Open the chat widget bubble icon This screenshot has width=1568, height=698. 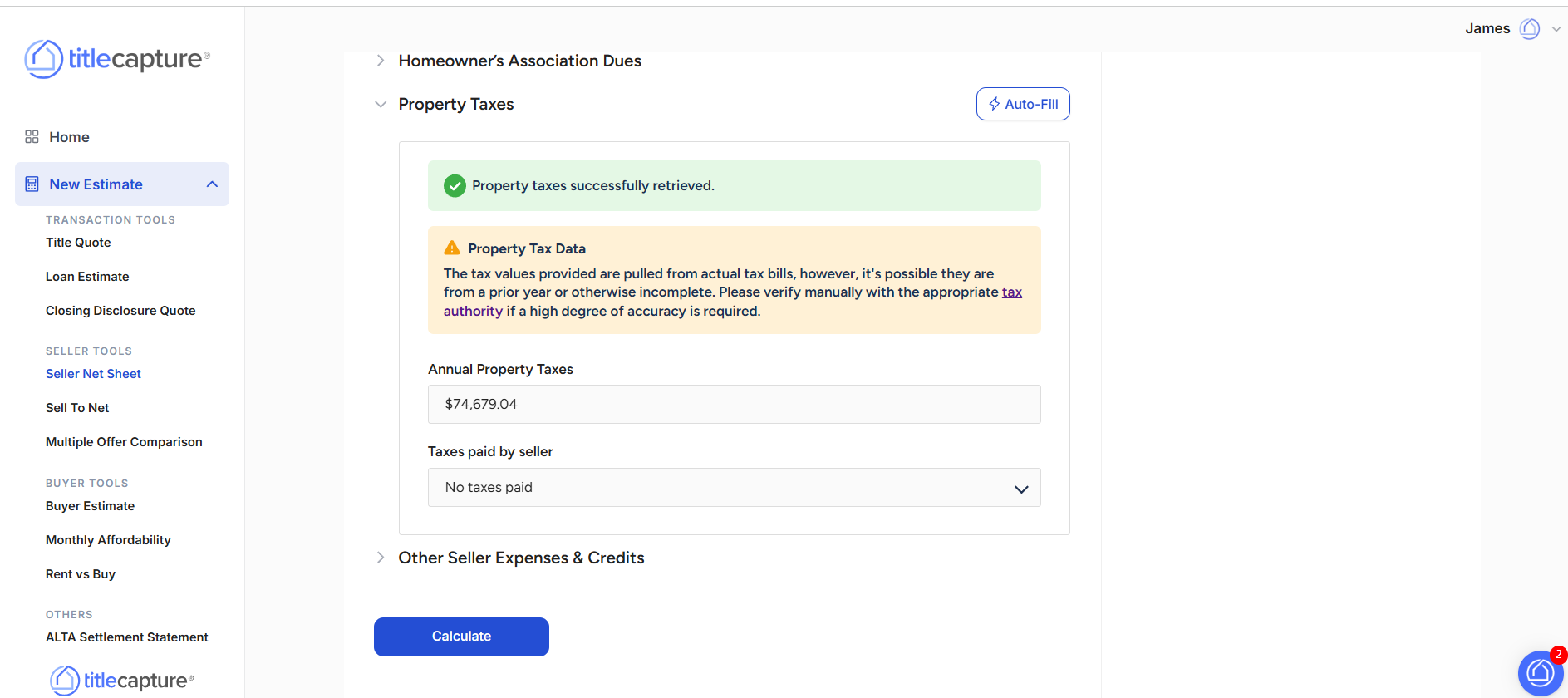(1540, 672)
